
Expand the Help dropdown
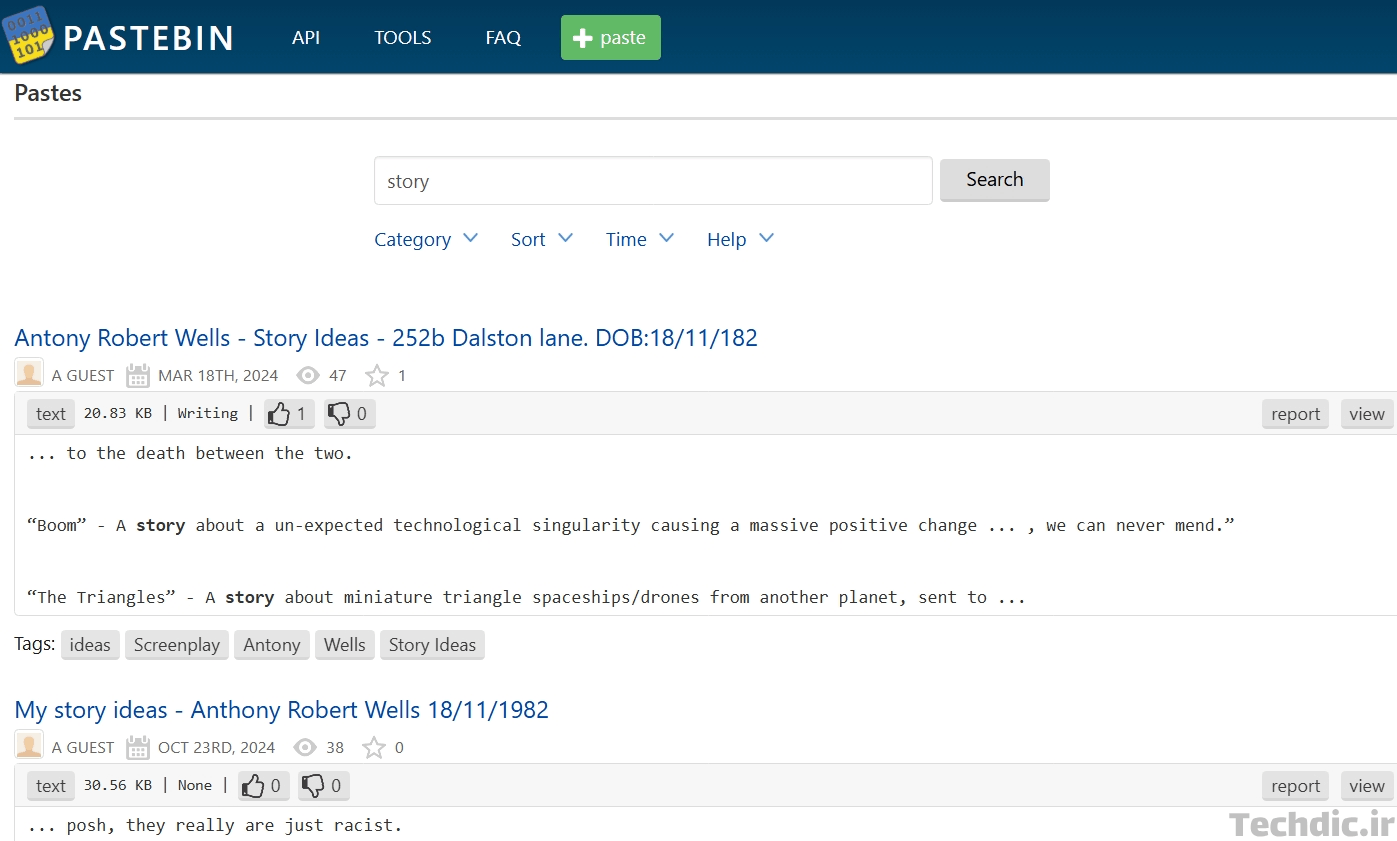click(x=741, y=239)
